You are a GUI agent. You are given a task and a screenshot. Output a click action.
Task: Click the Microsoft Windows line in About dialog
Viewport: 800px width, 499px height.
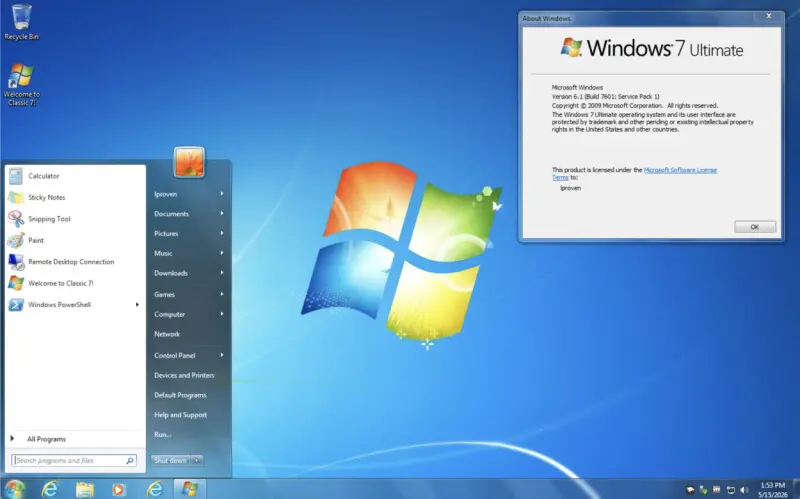(577, 88)
